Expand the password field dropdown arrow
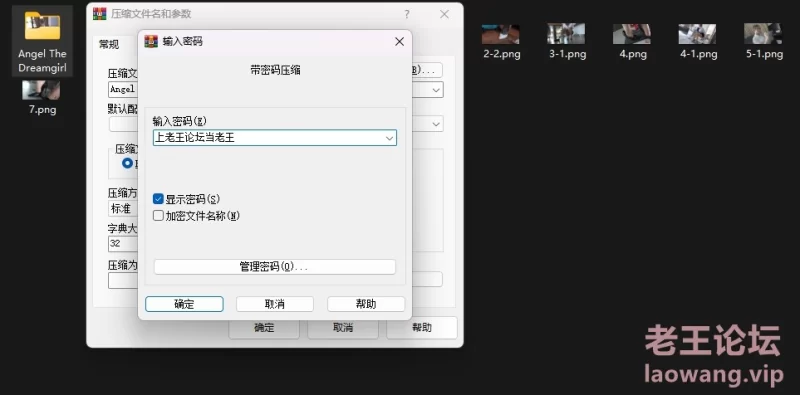This screenshot has height=395, width=800. tap(389, 138)
